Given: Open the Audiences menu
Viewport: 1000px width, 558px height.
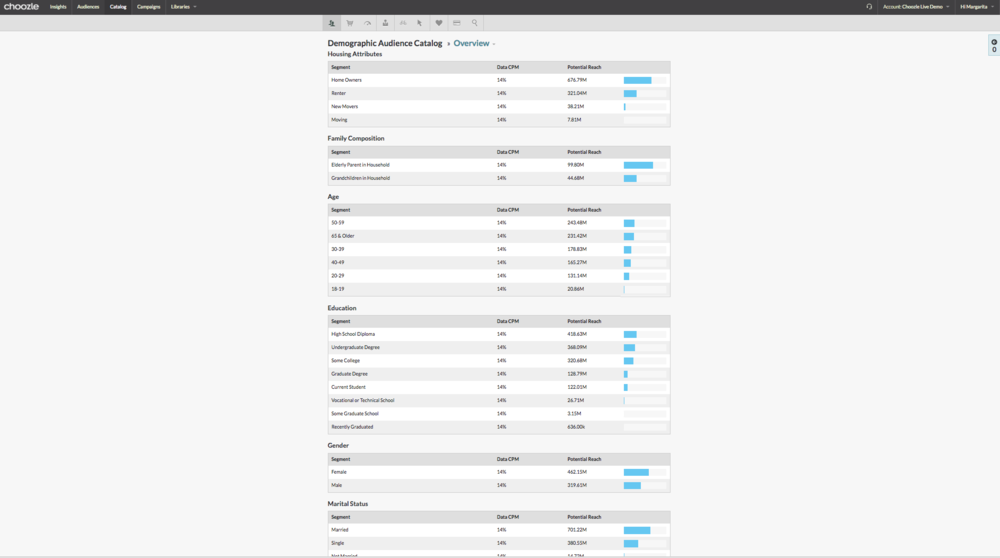Looking at the screenshot, I should [x=88, y=7].
